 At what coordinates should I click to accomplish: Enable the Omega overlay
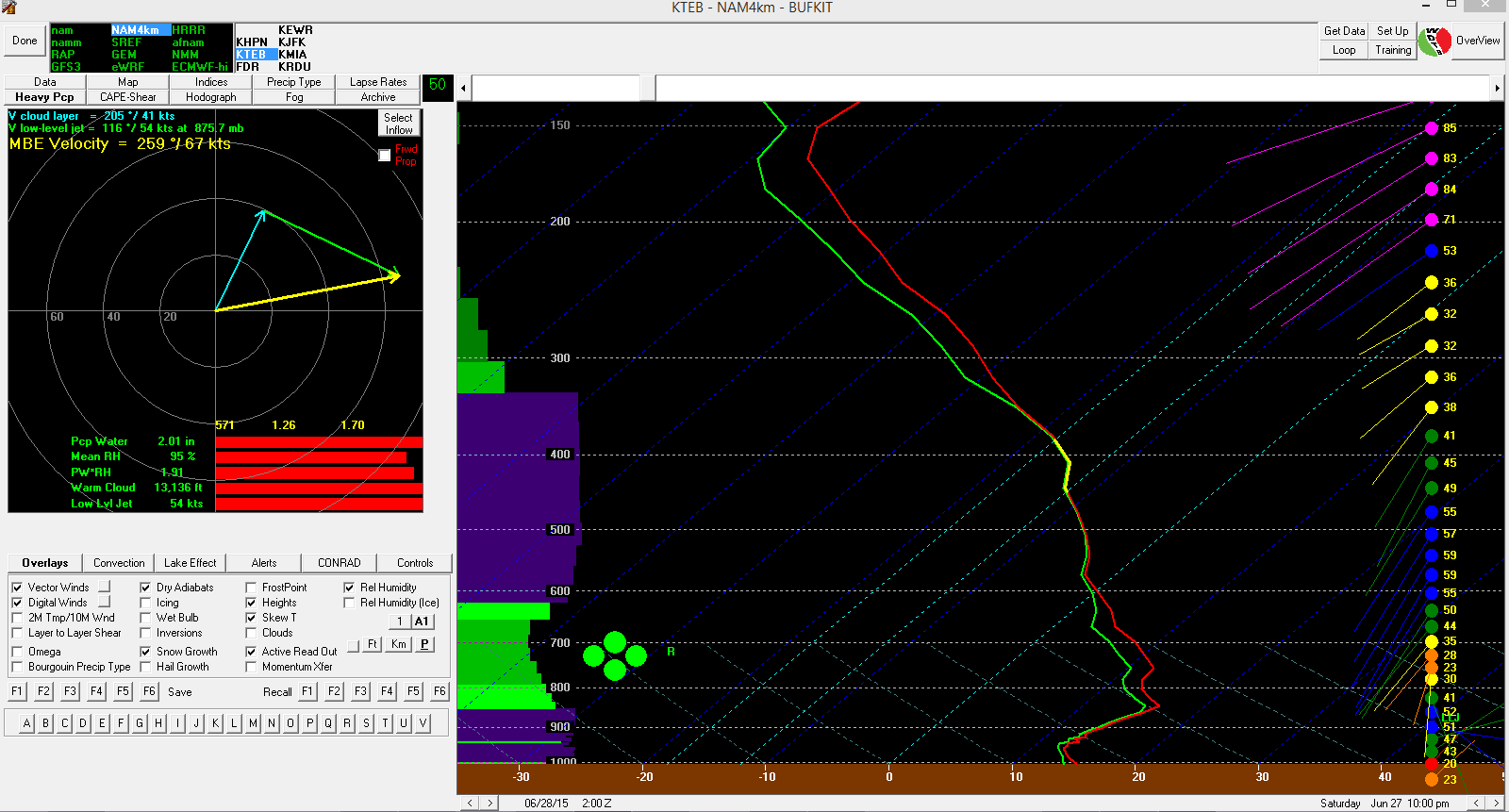(17, 652)
